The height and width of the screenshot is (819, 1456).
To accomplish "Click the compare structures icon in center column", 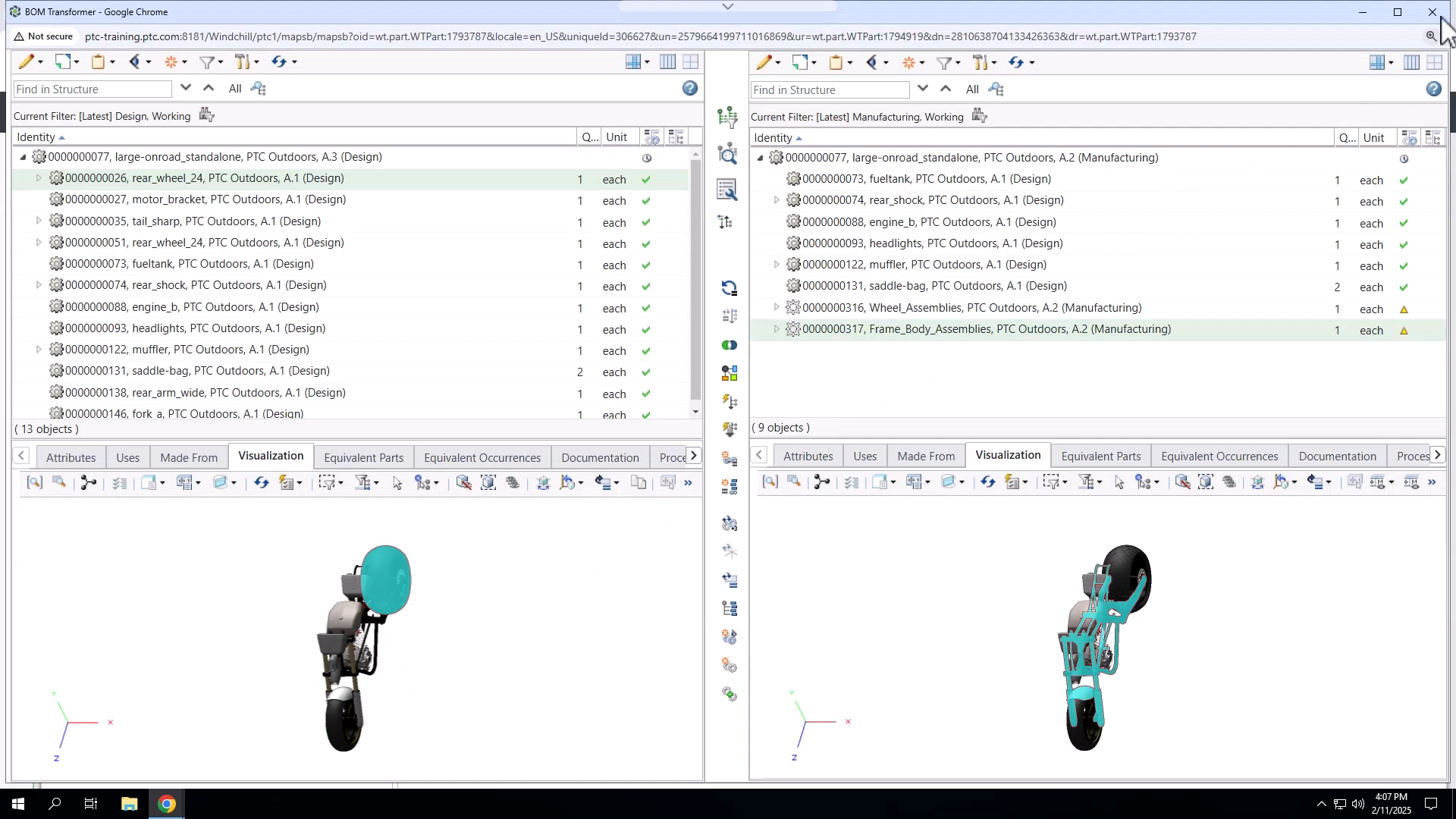I will pos(729,345).
